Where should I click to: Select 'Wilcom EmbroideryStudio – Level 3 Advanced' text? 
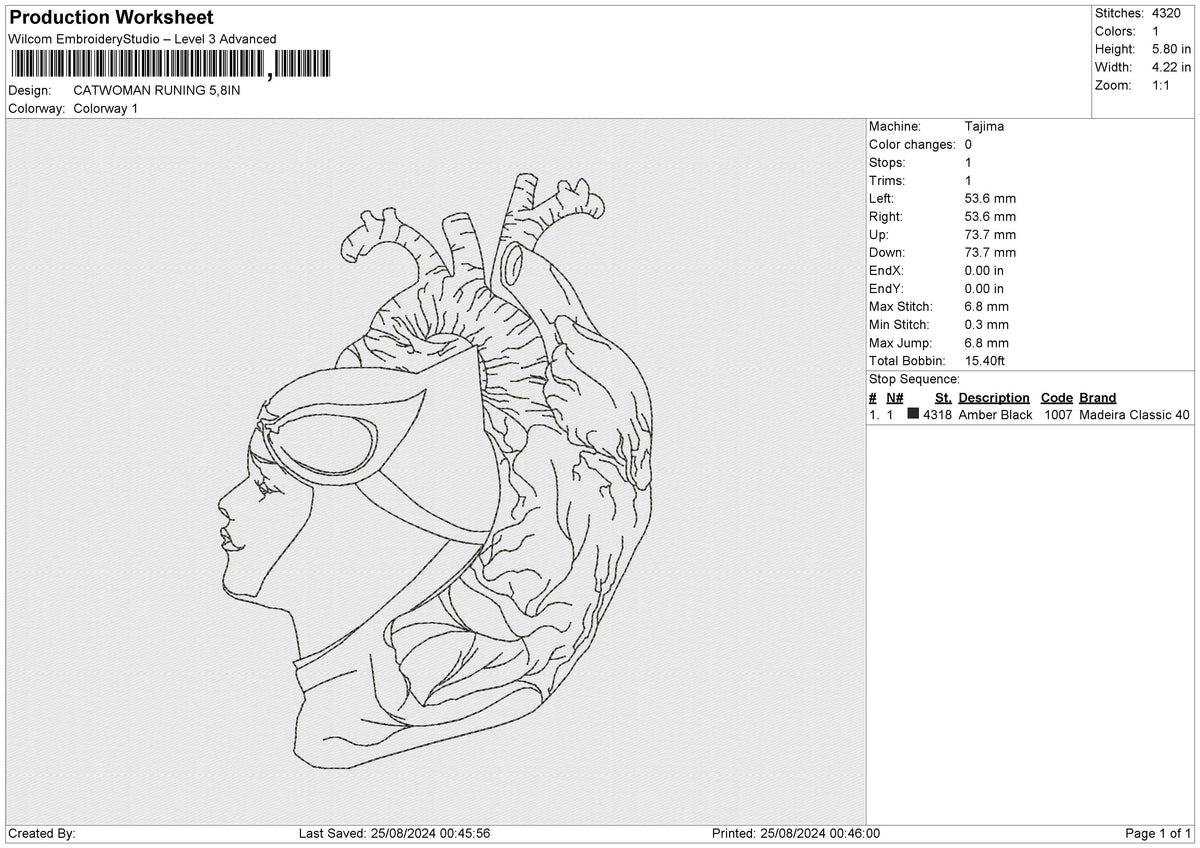tap(142, 39)
